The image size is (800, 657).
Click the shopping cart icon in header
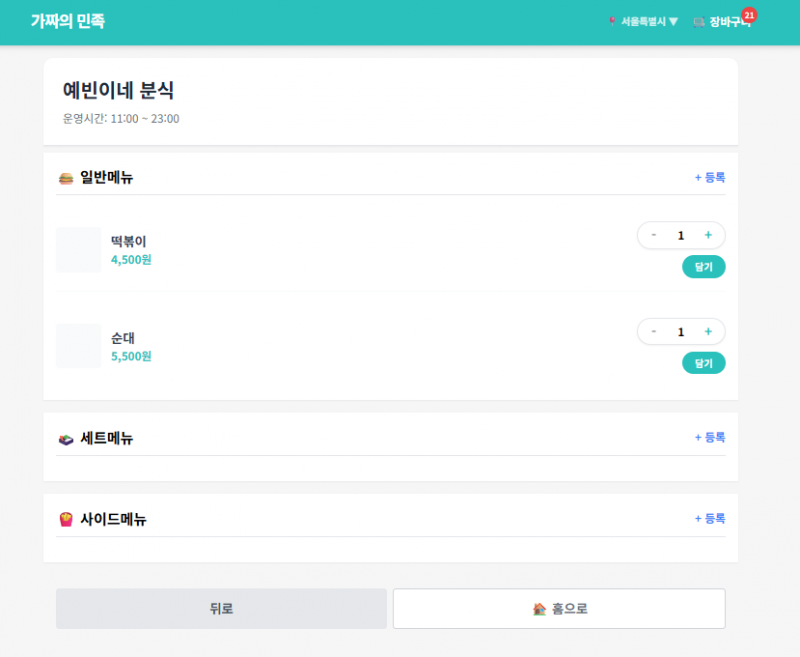(x=699, y=22)
